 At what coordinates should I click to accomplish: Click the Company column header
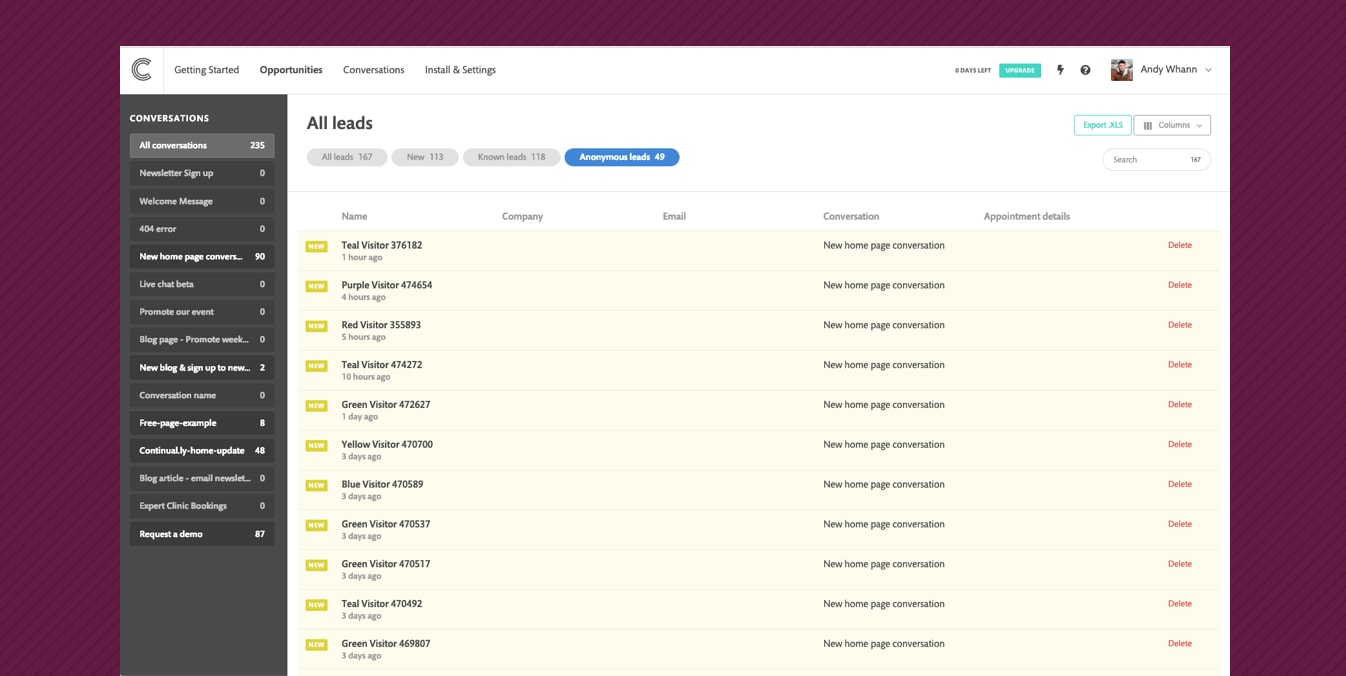[522, 216]
